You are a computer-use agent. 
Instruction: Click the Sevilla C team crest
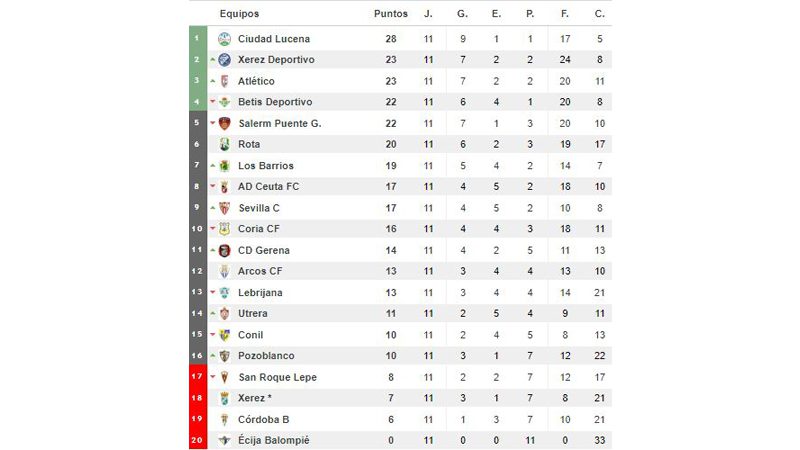pos(224,208)
